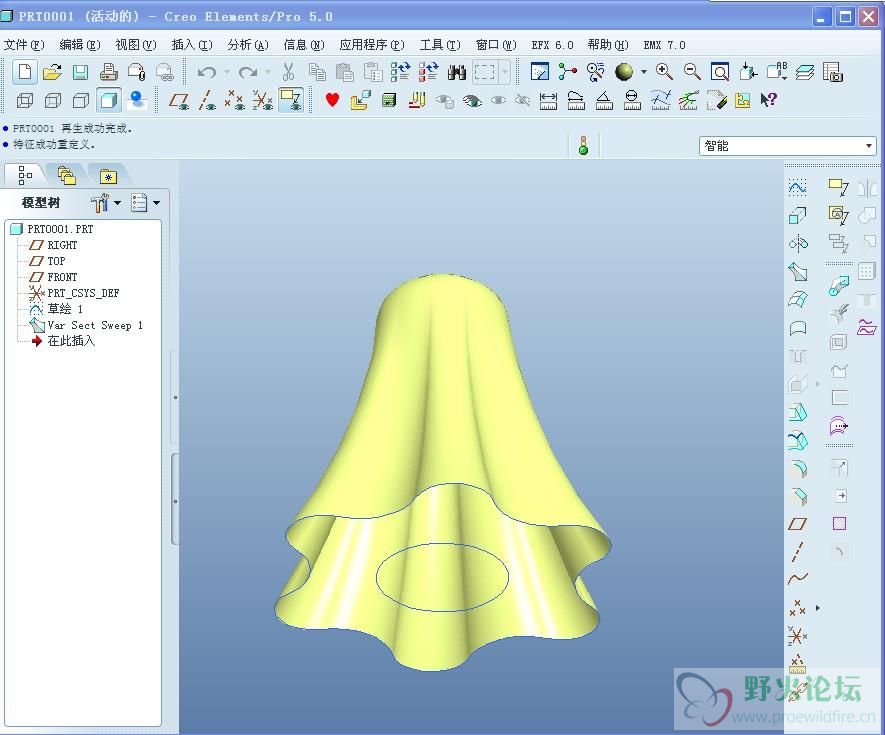Select the RIGHT datum plane
The height and width of the screenshot is (735, 885).
62,245
